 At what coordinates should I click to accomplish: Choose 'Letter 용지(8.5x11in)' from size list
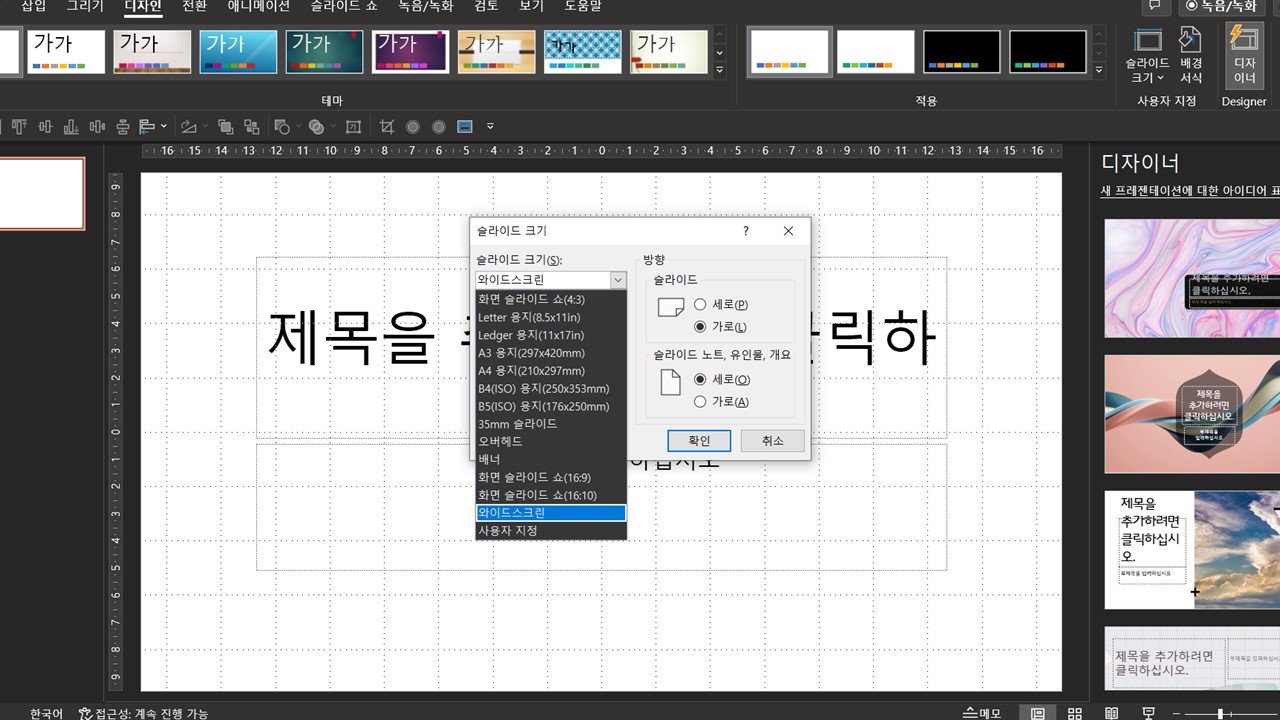pos(551,317)
